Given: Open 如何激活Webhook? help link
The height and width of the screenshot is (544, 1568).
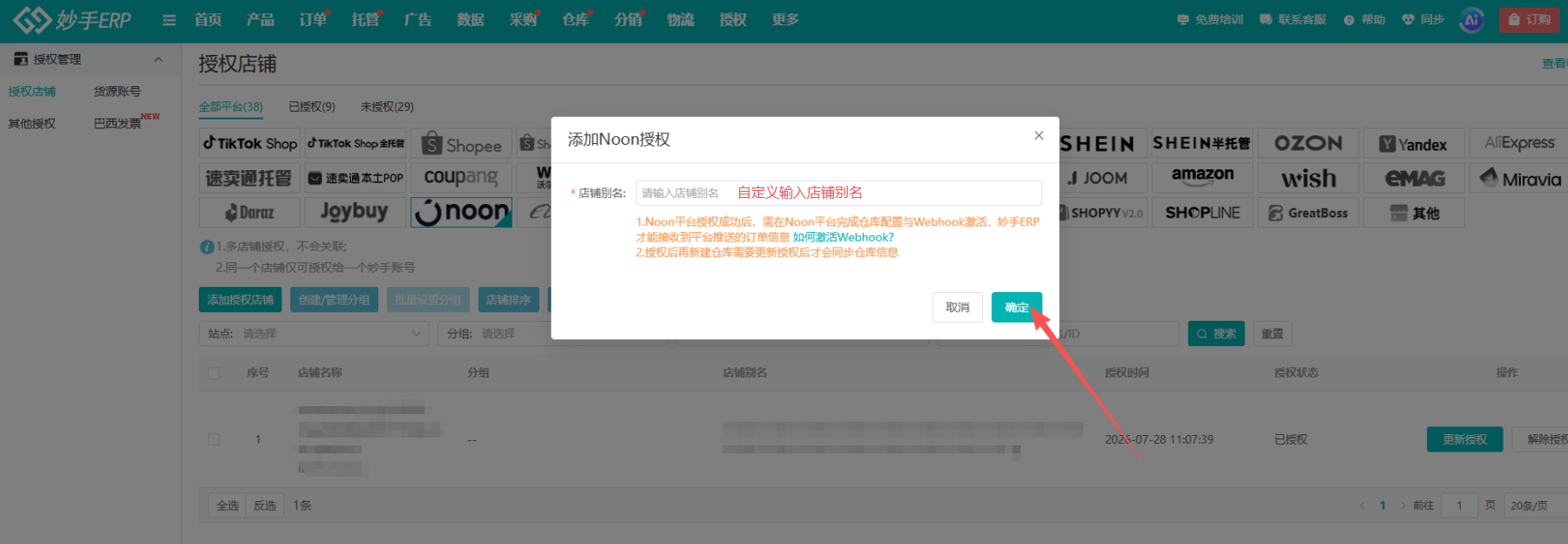Looking at the screenshot, I should [x=843, y=237].
